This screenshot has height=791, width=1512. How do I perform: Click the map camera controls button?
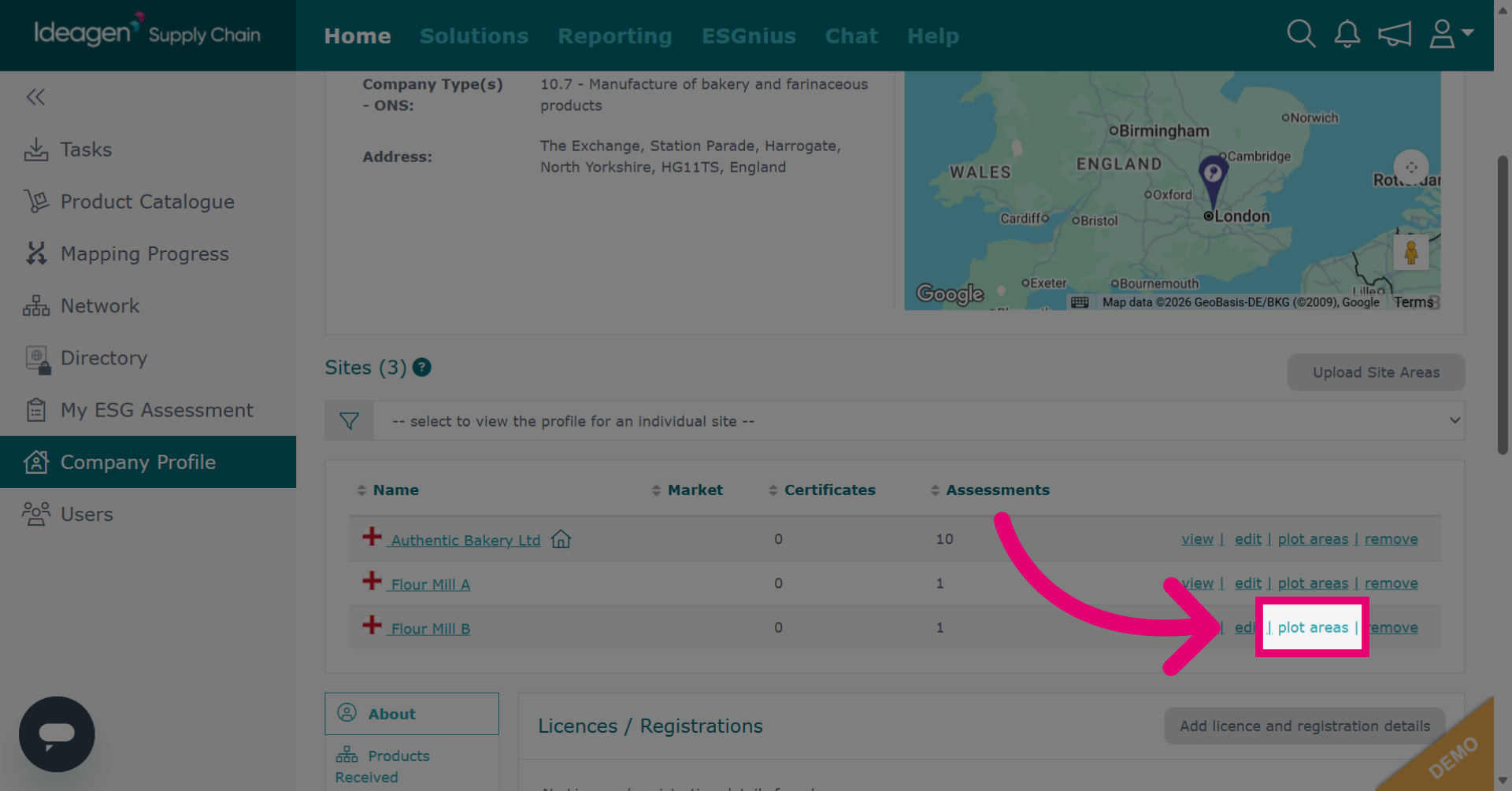(1410, 167)
